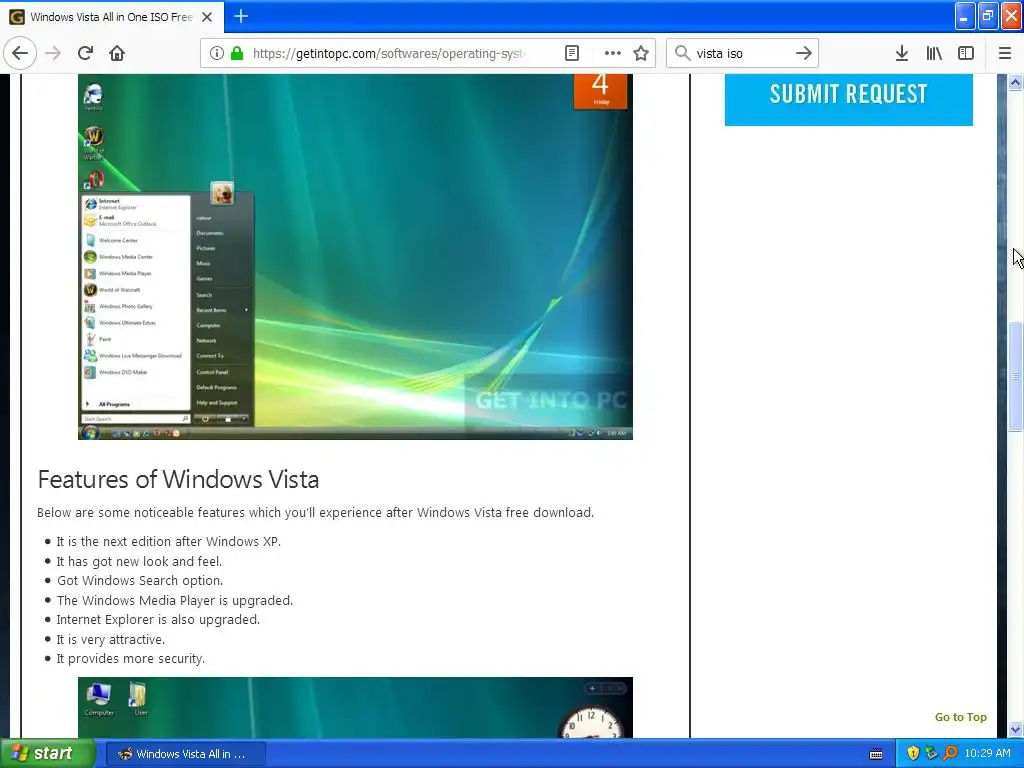Click the forward navigation arrow
This screenshot has height=768, width=1024.
click(54, 53)
